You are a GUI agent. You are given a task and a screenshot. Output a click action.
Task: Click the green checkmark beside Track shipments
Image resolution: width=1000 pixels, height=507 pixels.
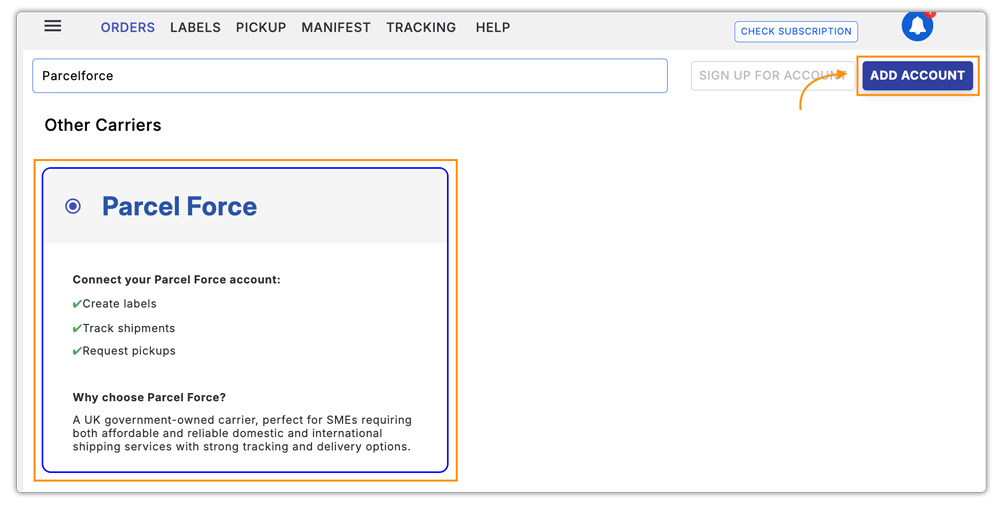point(77,329)
